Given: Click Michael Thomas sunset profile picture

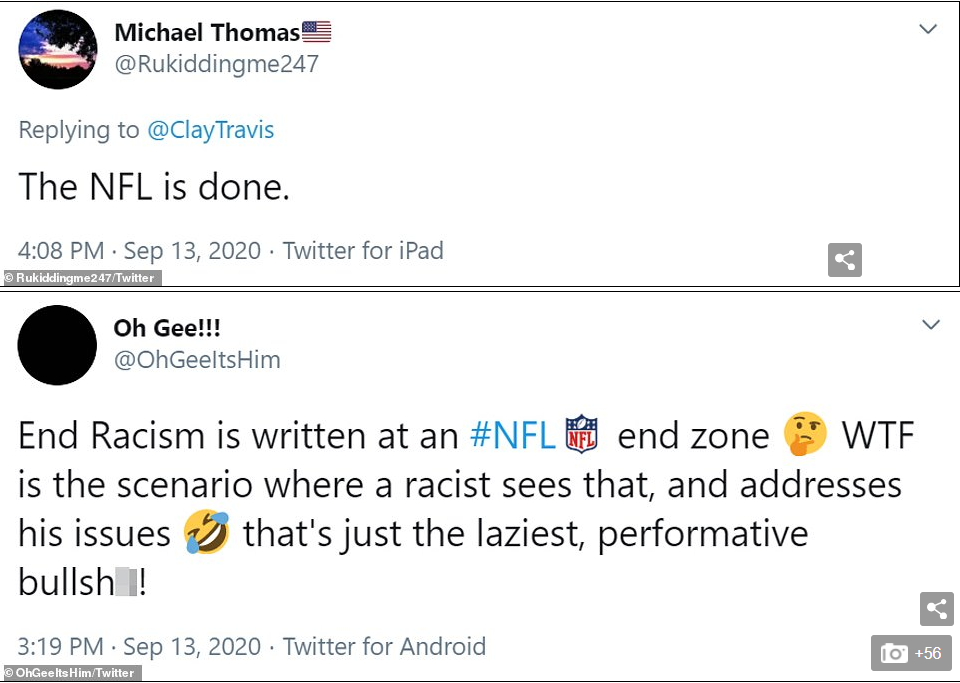Looking at the screenshot, I should pyautogui.click(x=58, y=49).
